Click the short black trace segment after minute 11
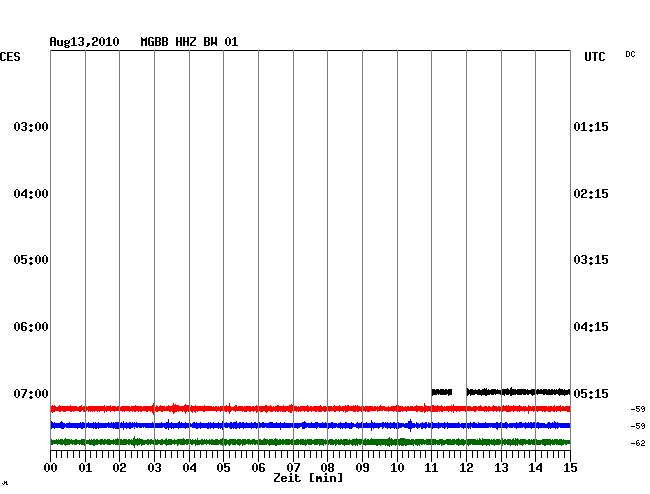Viewport: 650px width, 494px height. click(x=441, y=392)
